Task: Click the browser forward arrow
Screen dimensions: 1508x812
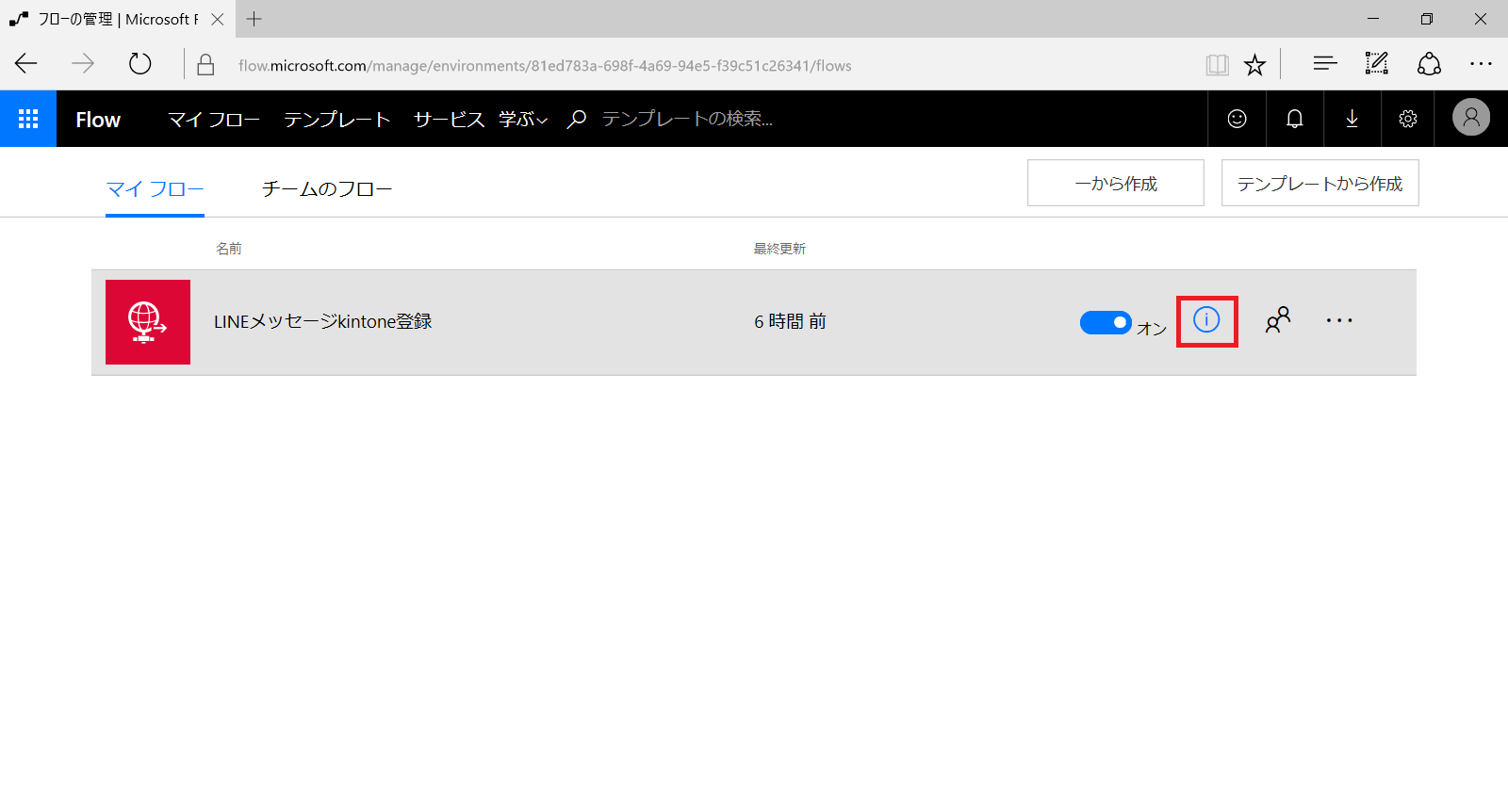Action: (83, 64)
